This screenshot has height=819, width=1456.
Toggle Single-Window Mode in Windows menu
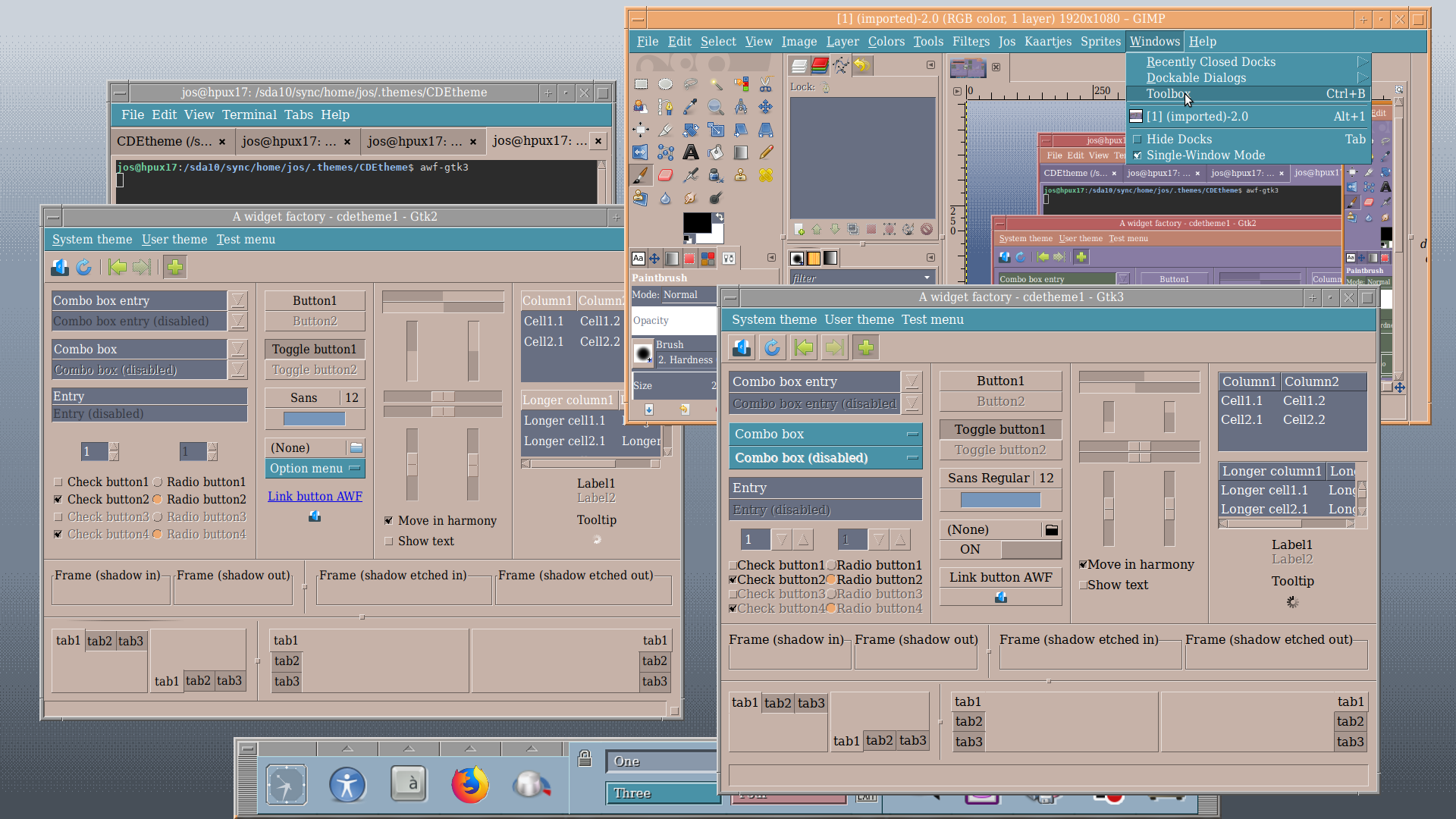coord(1248,155)
